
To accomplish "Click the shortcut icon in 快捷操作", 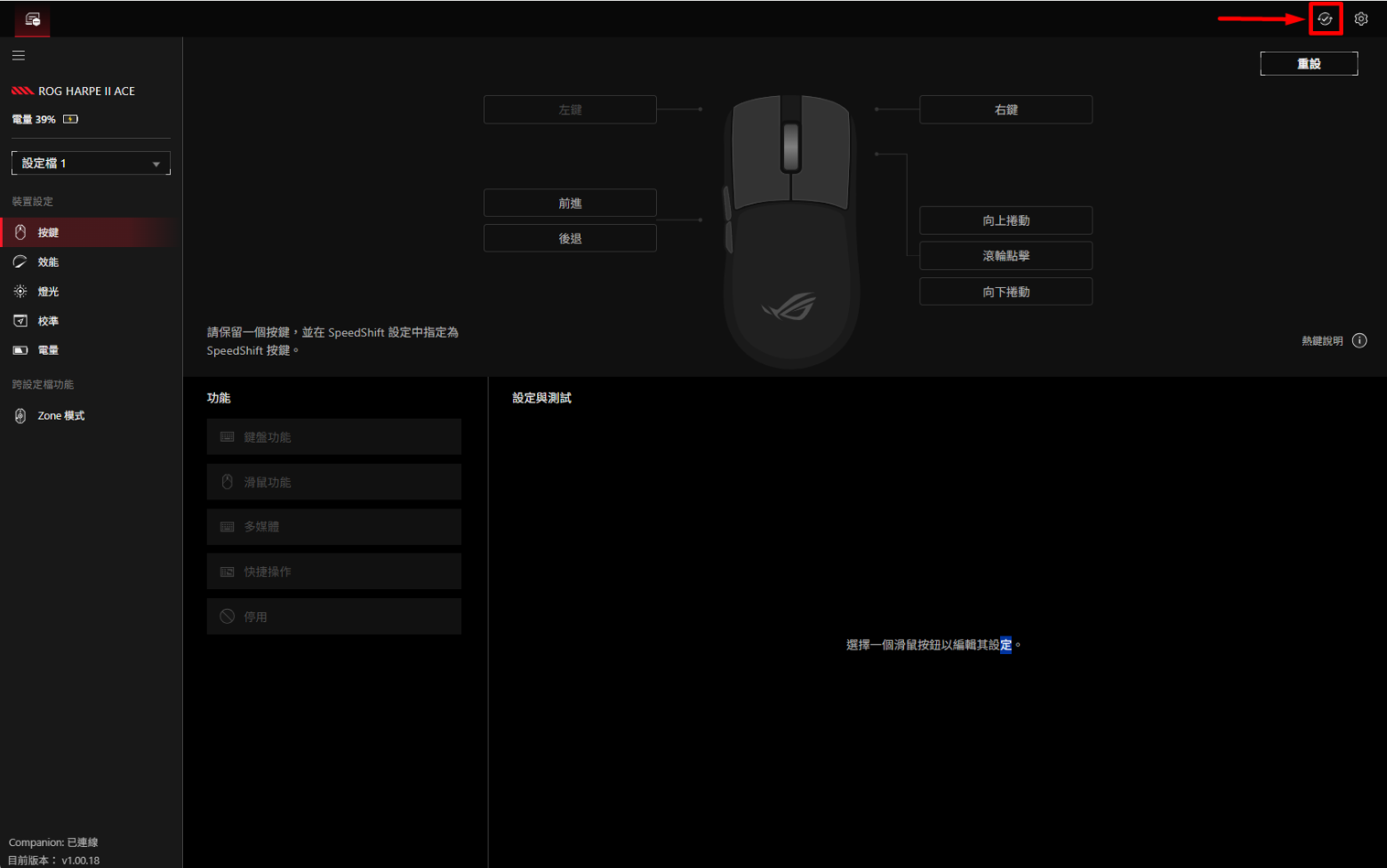I will click(x=227, y=572).
